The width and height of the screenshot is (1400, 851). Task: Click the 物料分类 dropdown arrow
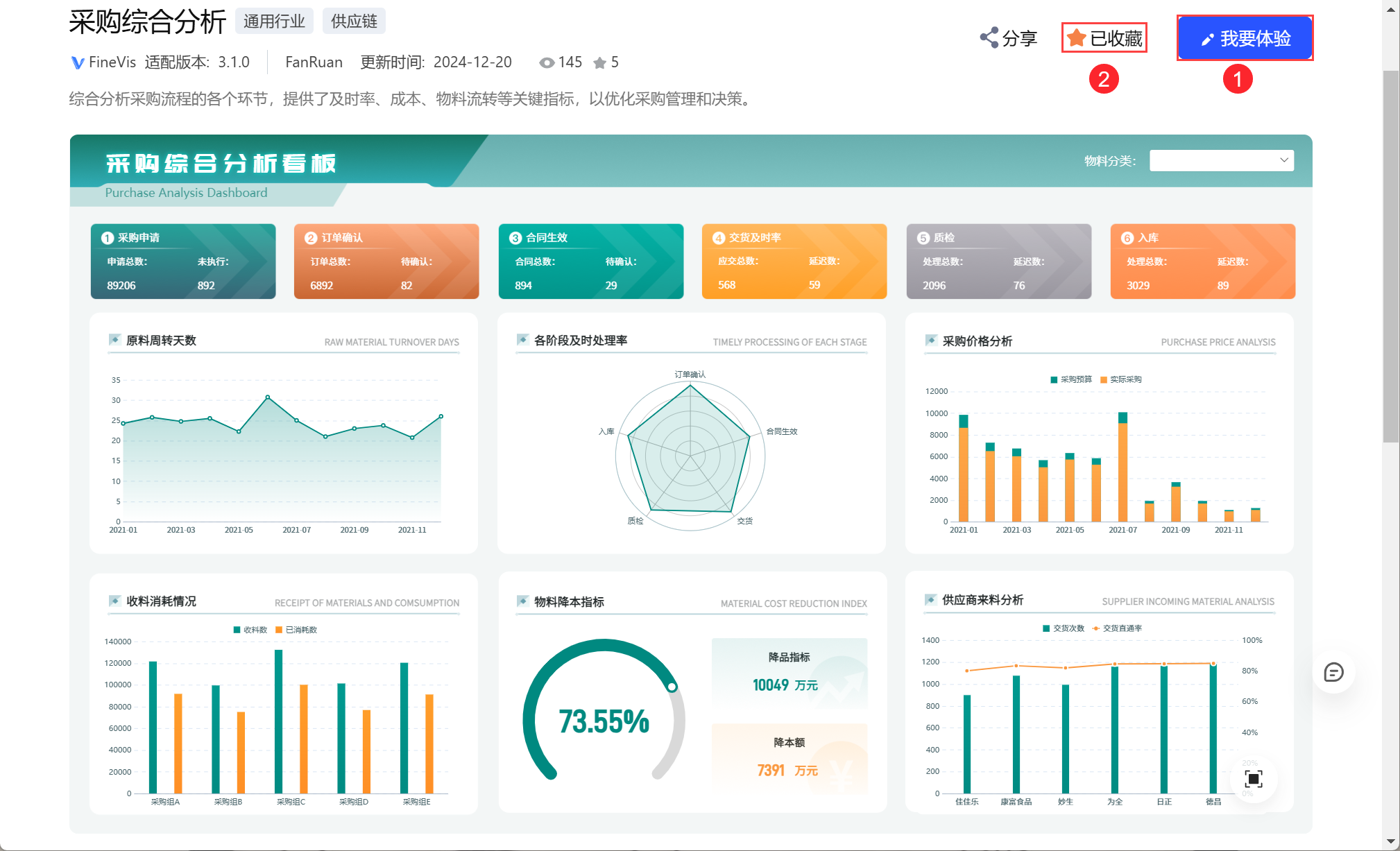1283,160
